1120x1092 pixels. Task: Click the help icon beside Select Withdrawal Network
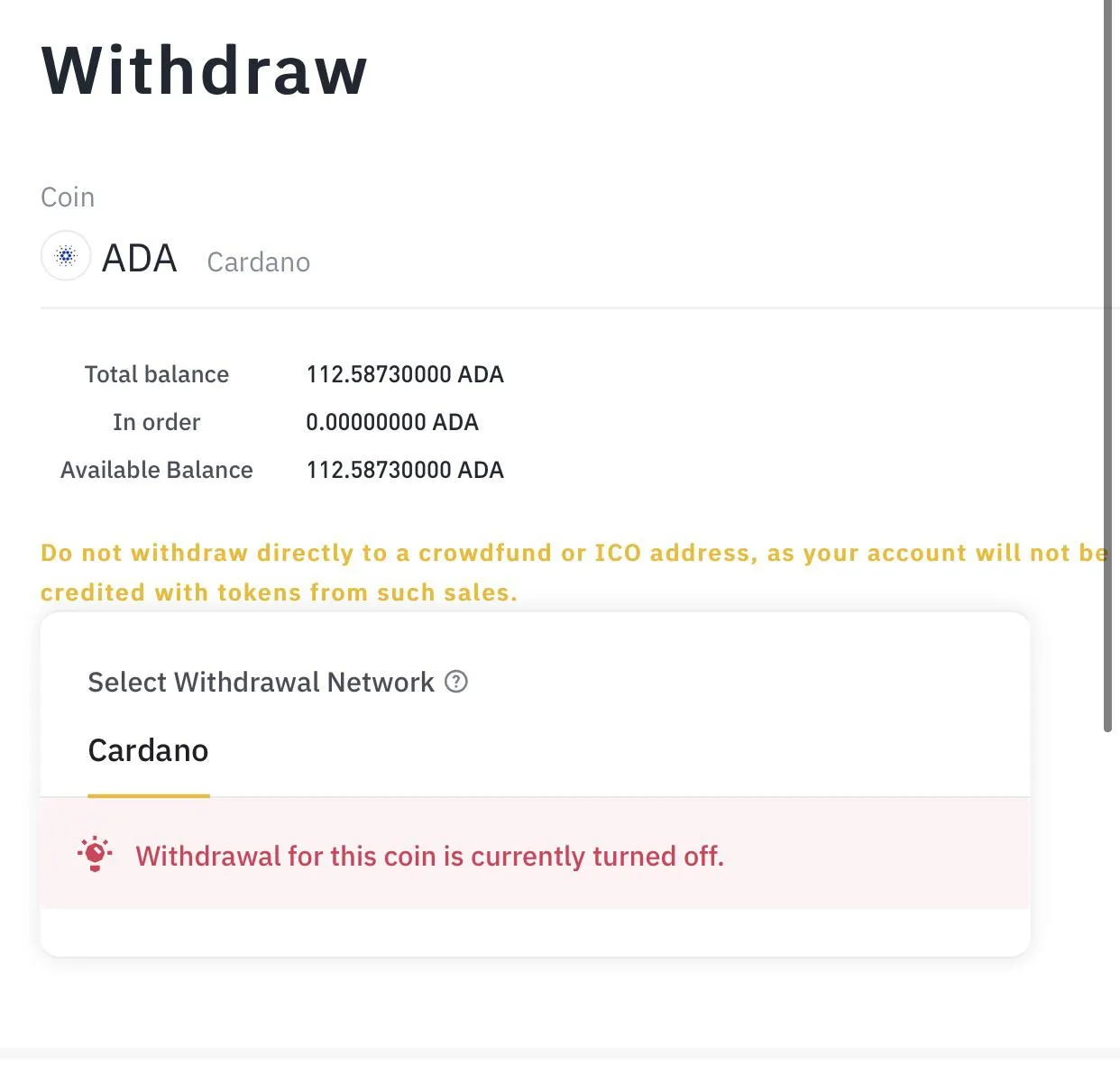coord(456,682)
